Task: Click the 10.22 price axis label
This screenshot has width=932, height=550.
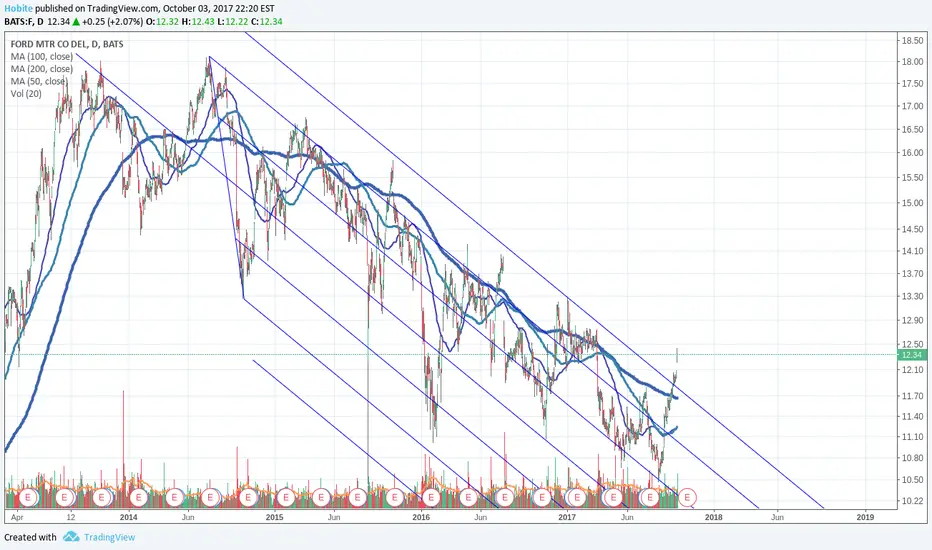Action: click(x=912, y=501)
